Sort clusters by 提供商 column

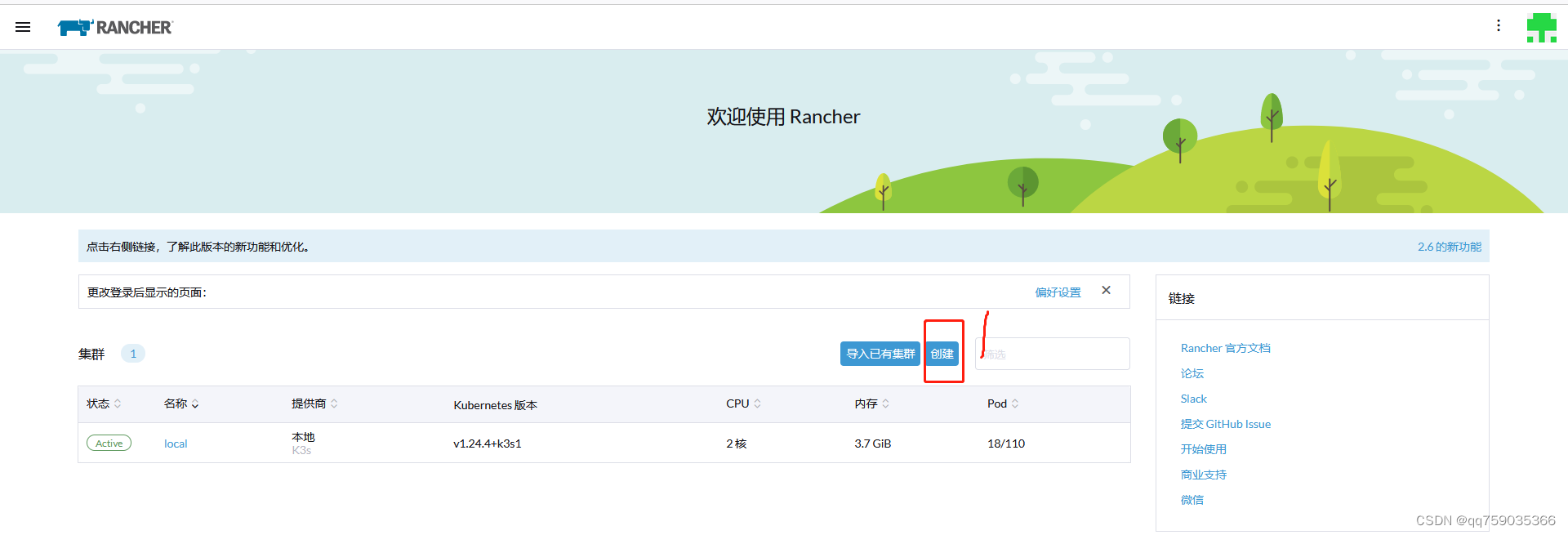[x=314, y=403]
